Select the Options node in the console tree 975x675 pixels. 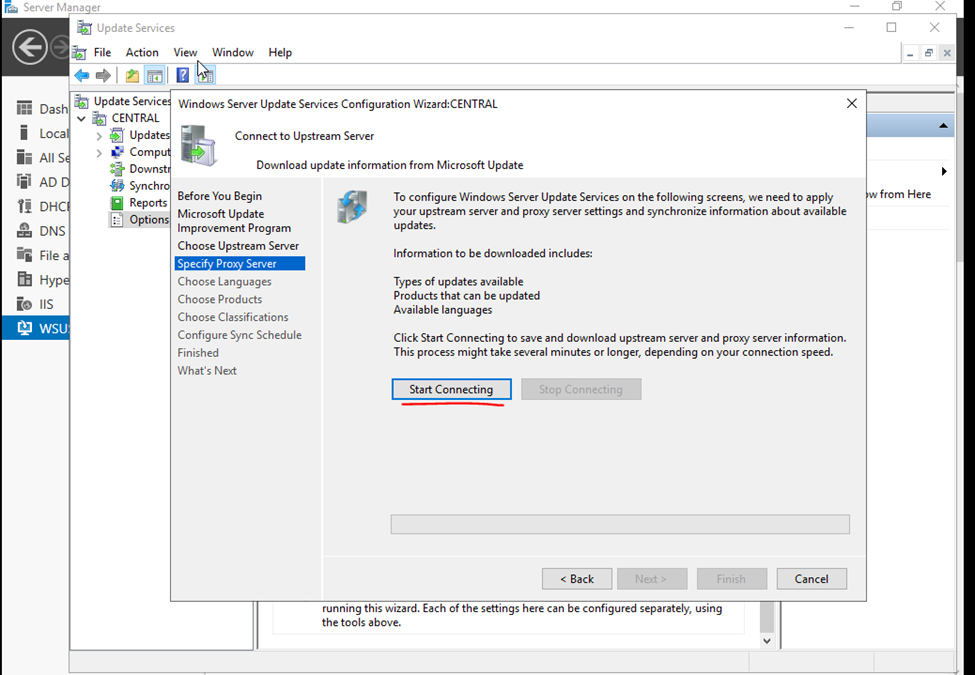point(147,220)
